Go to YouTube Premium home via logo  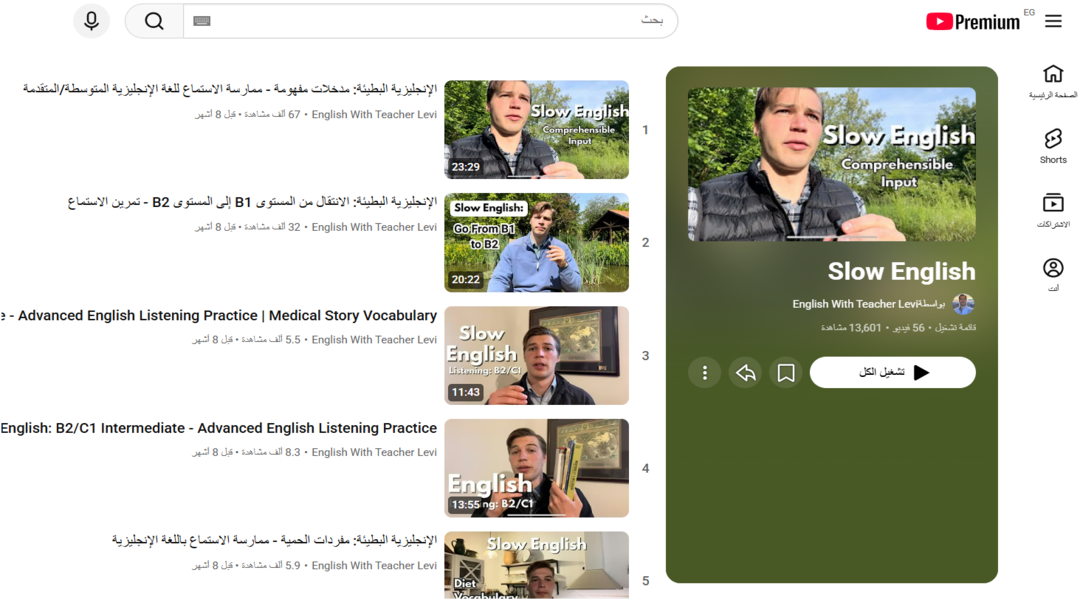972,21
